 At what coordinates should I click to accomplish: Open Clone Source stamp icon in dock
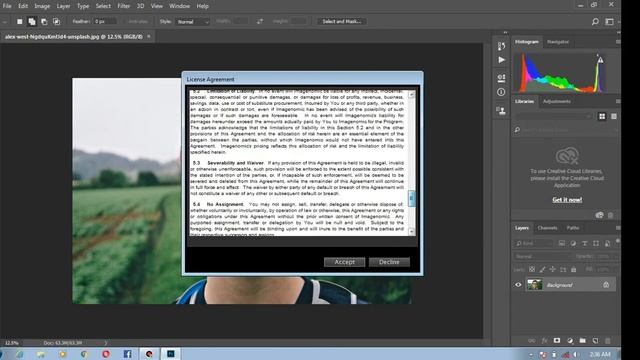(x=501, y=110)
